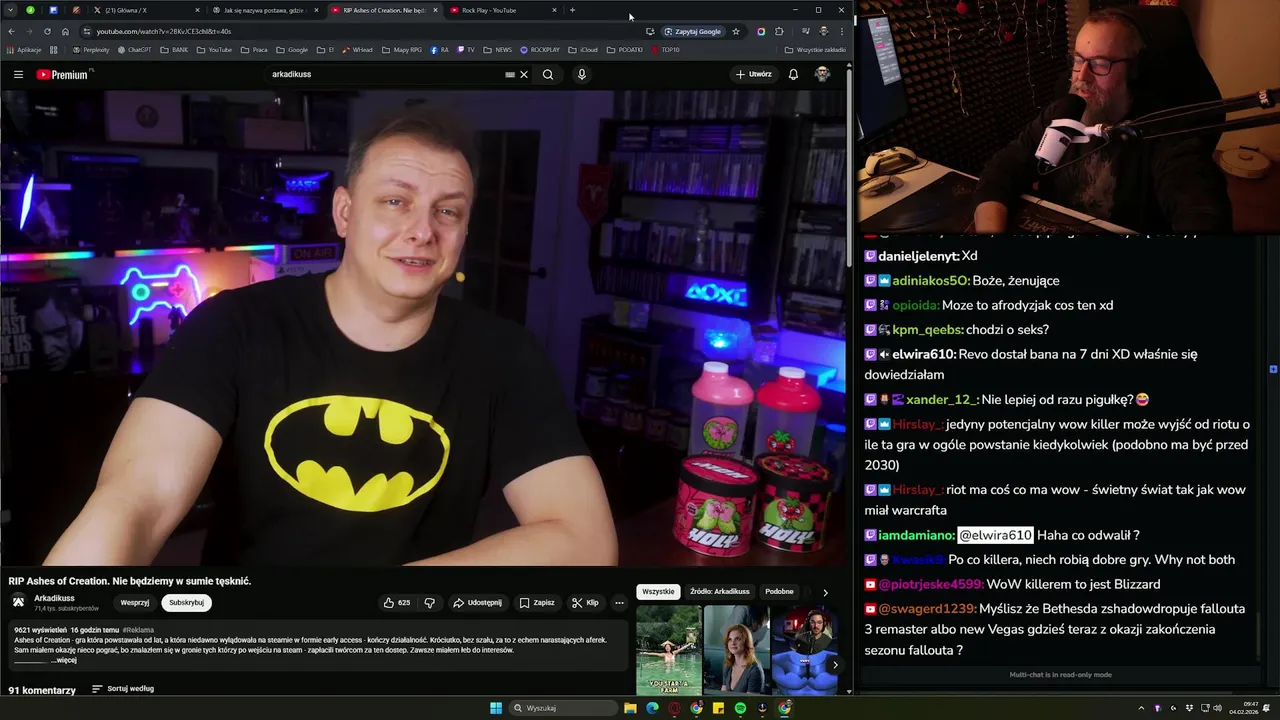This screenshot has width=1280, height=720.
Task: Click the Zapytaj Google button
Action: pos(692,31)
